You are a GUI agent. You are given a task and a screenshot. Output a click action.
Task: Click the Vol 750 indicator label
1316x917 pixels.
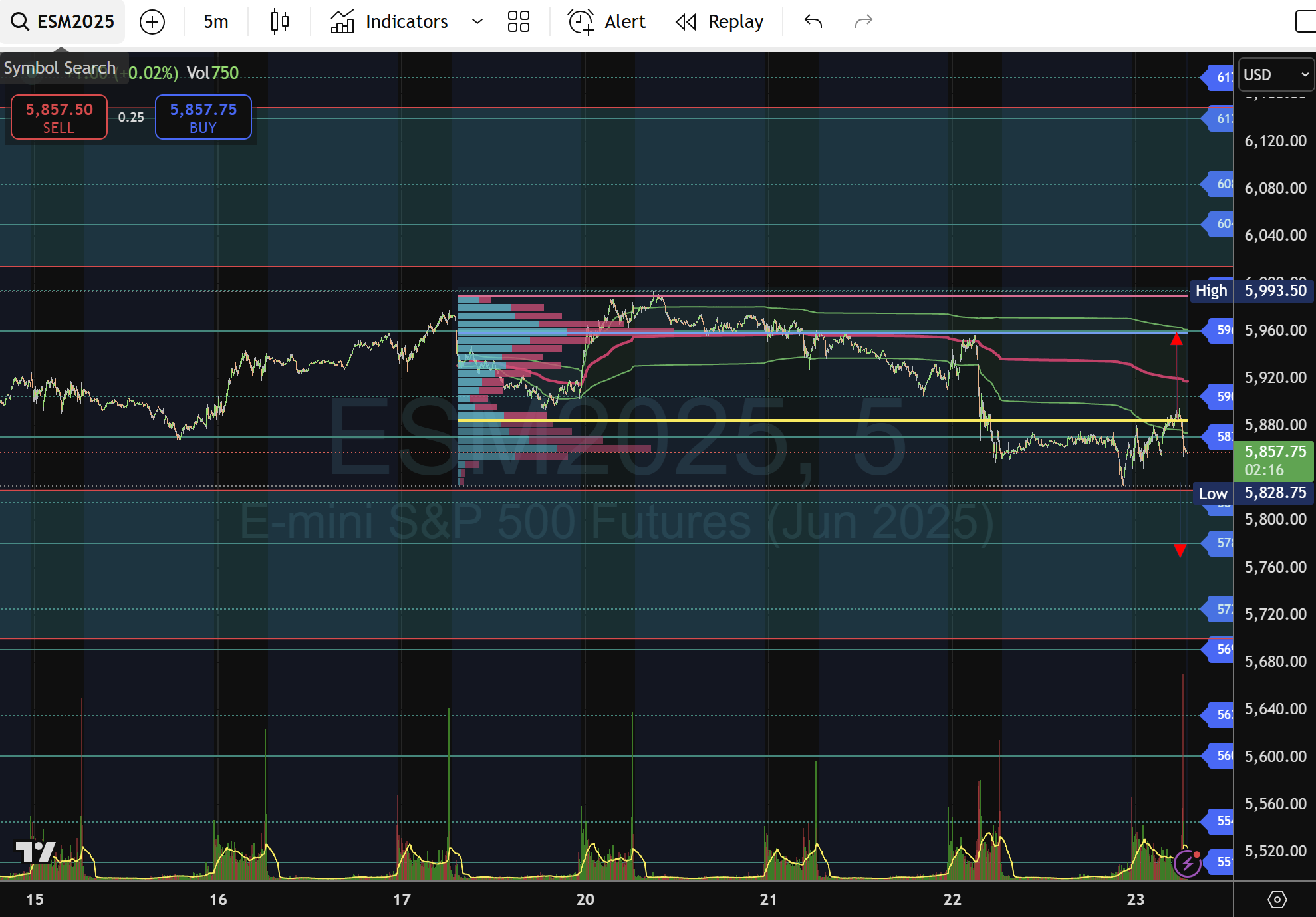pyautogui.click(x=213, y=73)
